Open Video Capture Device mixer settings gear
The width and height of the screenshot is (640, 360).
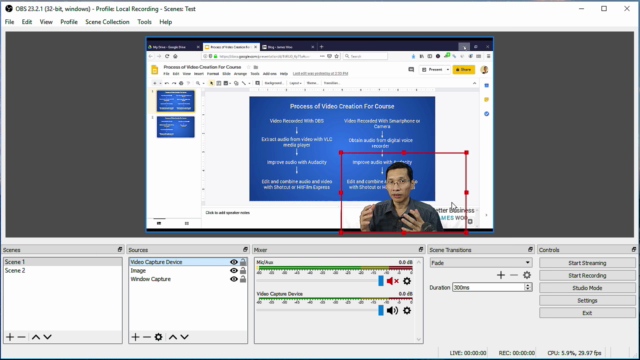click(x=407, y=311)
